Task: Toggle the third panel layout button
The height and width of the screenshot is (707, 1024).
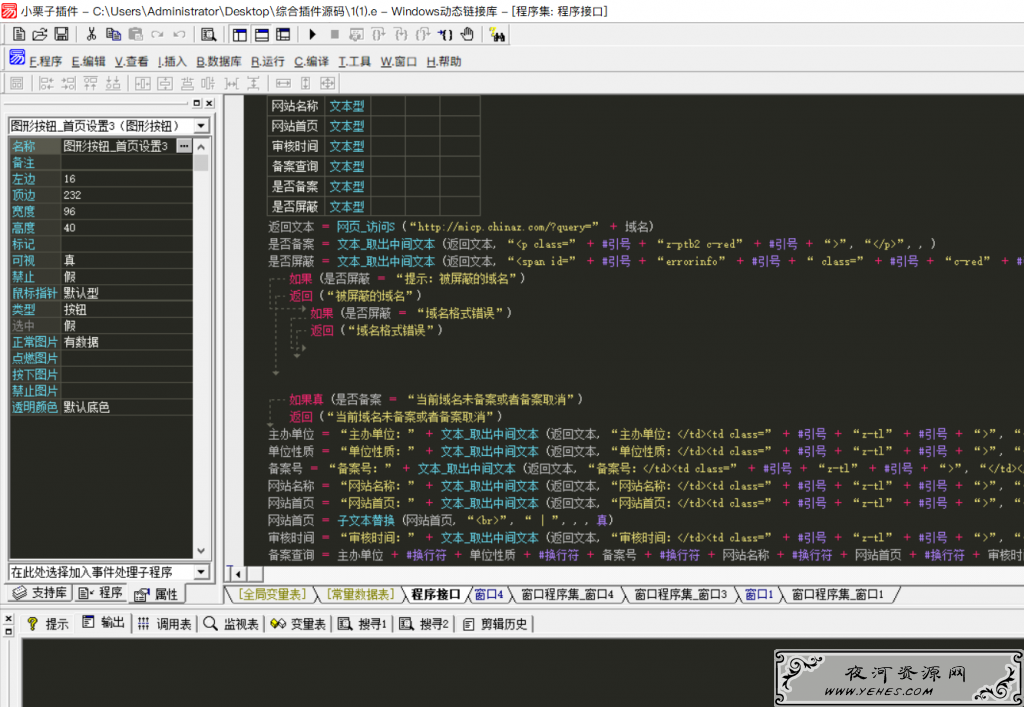Action: 283,34
